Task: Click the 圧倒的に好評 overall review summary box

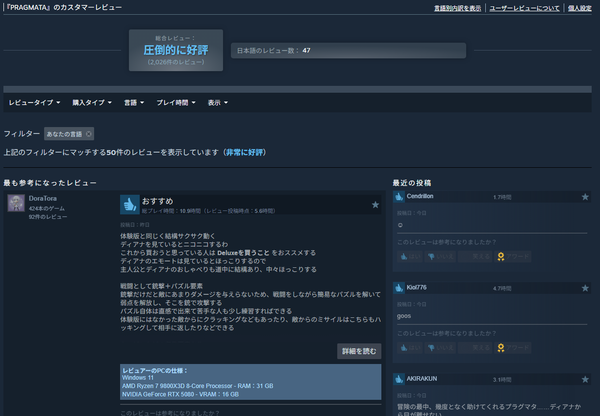Action: click(176, 50)
